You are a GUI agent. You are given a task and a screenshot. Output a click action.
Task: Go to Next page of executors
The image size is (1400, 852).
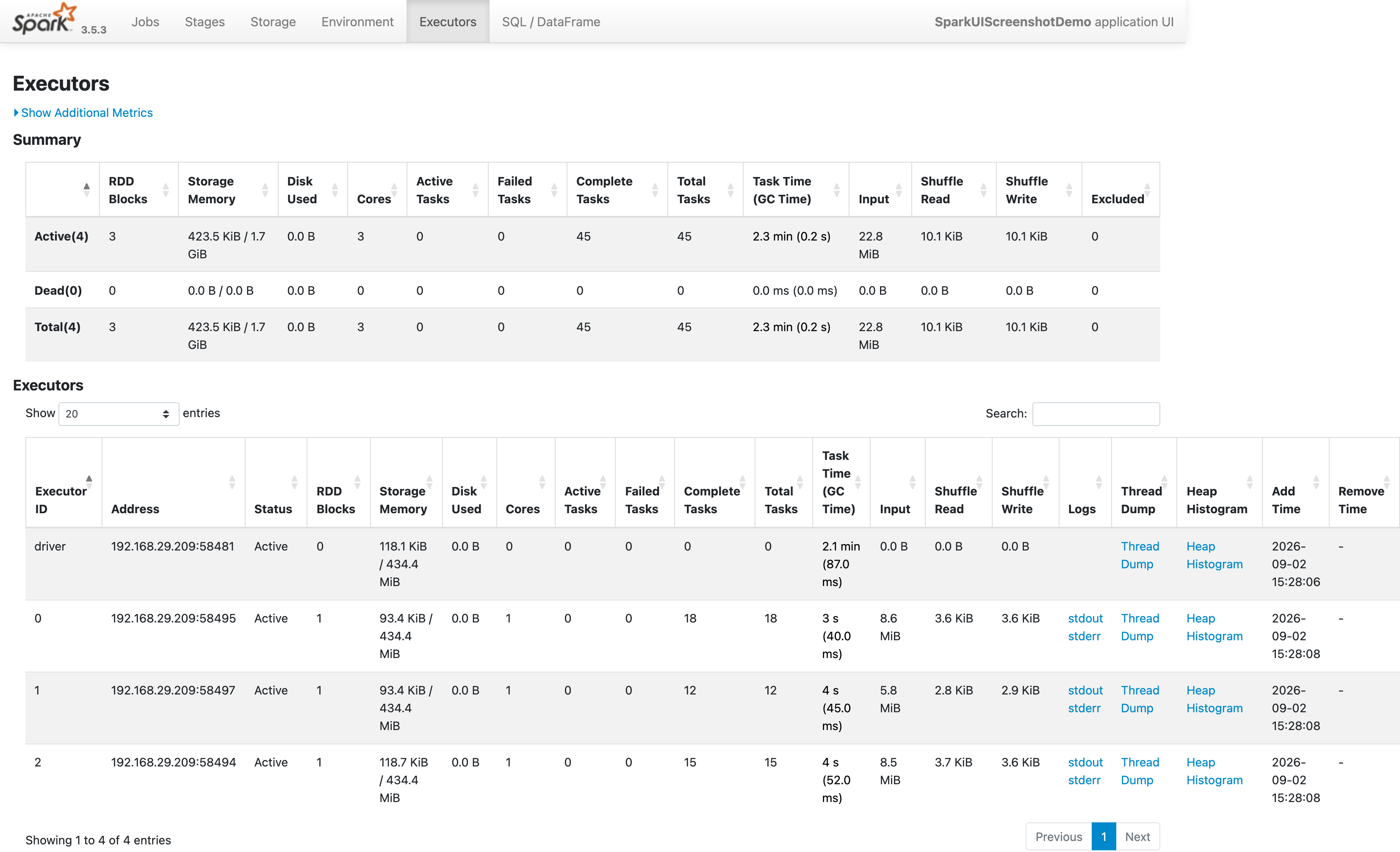tap(1137, 836)
